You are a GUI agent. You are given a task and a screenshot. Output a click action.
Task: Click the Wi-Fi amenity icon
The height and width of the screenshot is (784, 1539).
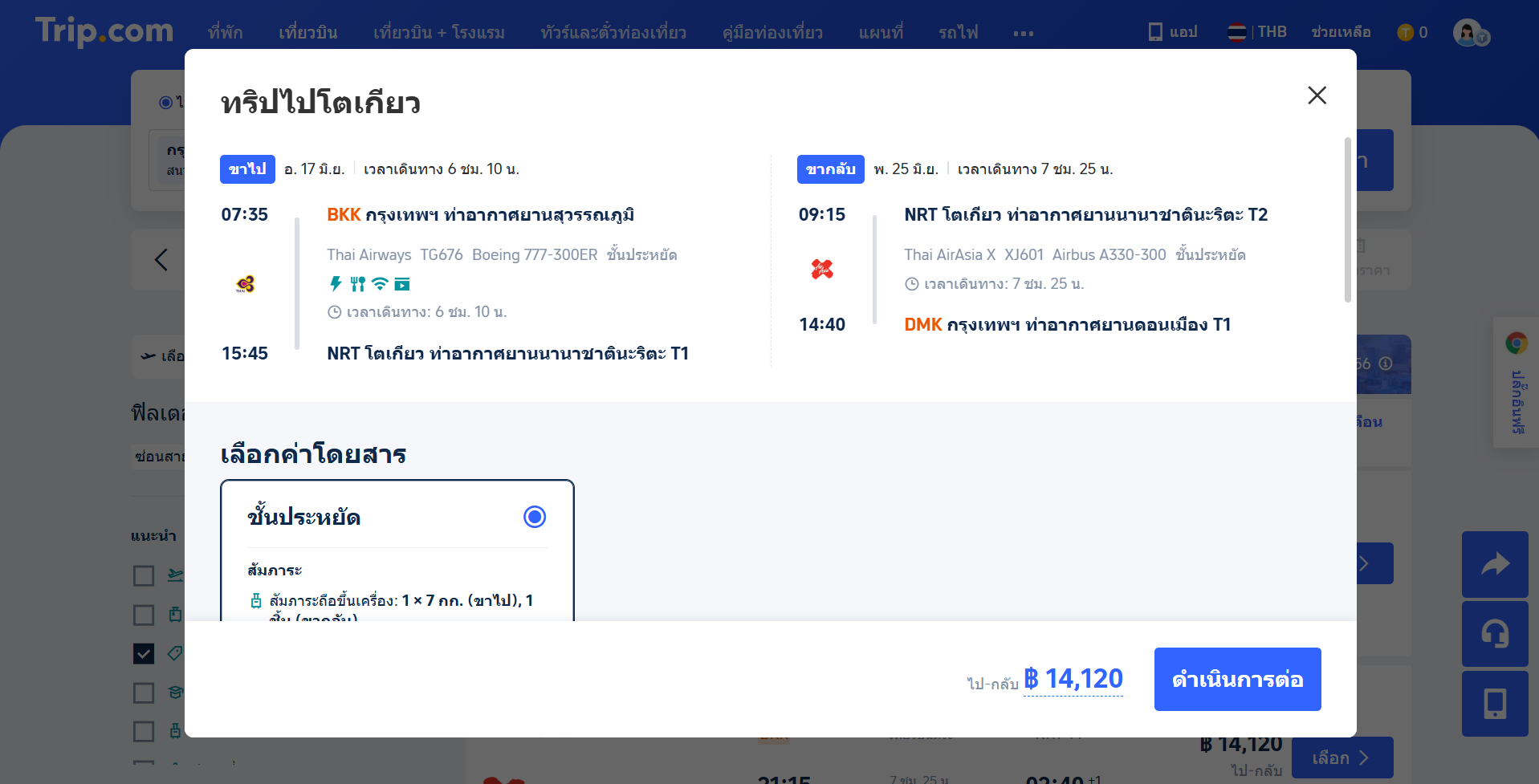pyautogui.click(x=380, y=283)
